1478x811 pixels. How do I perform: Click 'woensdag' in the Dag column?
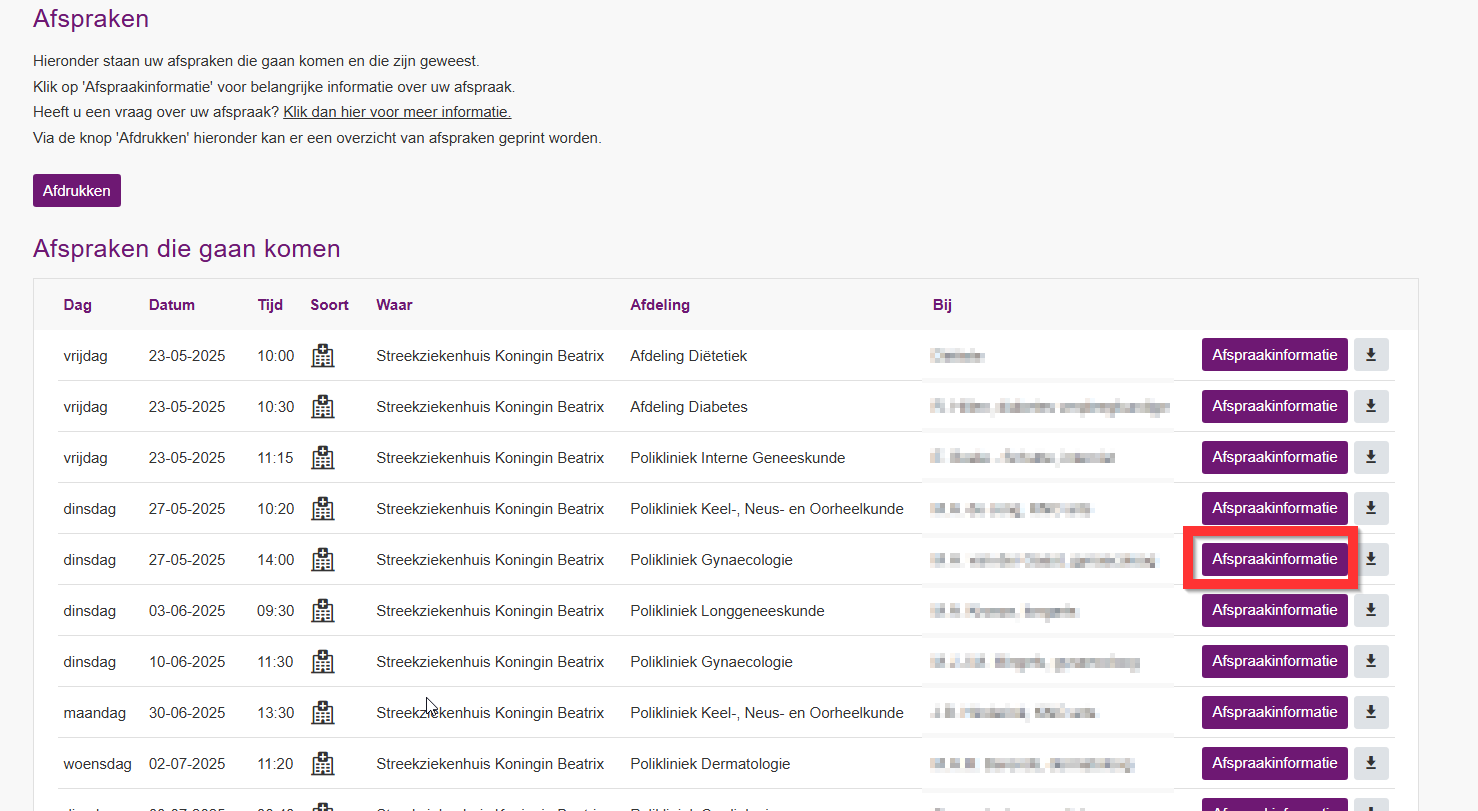(x=98, y=764)
